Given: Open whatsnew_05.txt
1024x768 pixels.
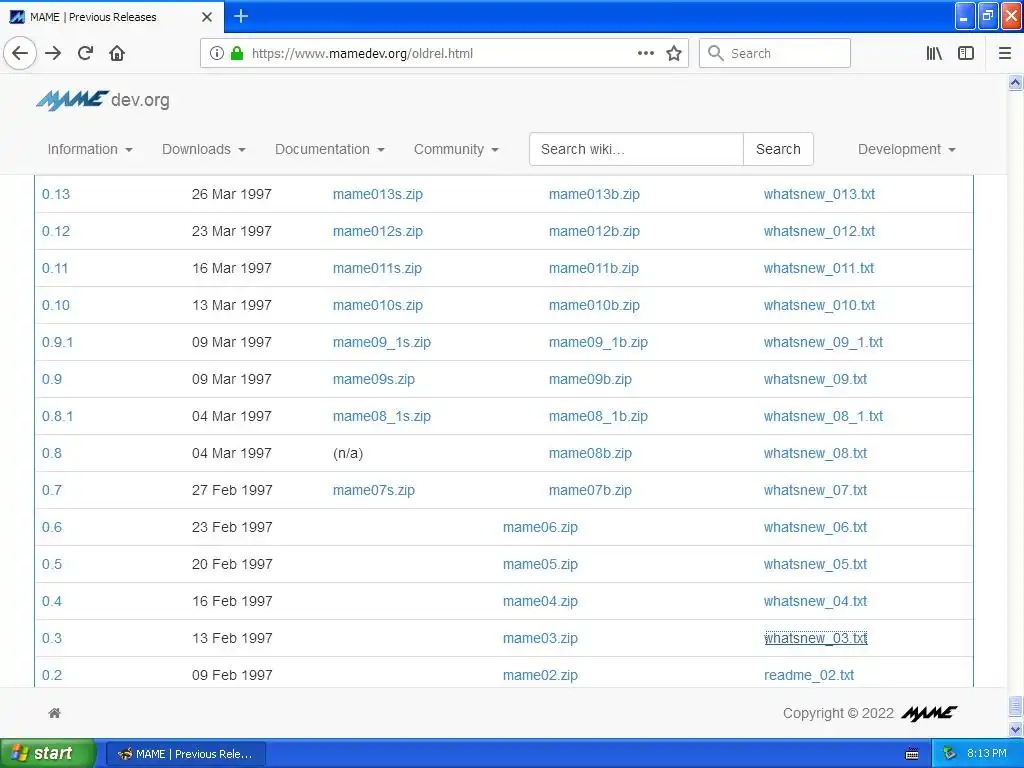Looking at the screenshot, I should point(815,564).
